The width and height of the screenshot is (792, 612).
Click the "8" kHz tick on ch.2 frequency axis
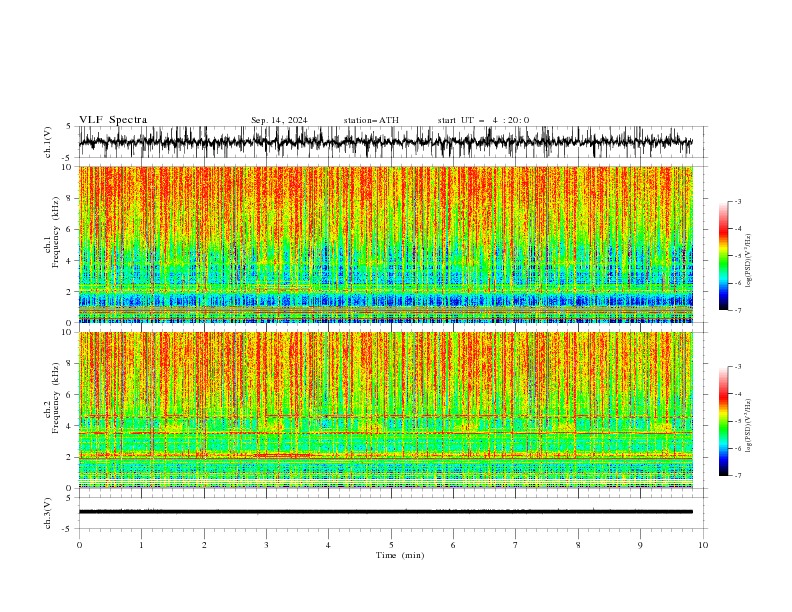[x=69, y=364]
